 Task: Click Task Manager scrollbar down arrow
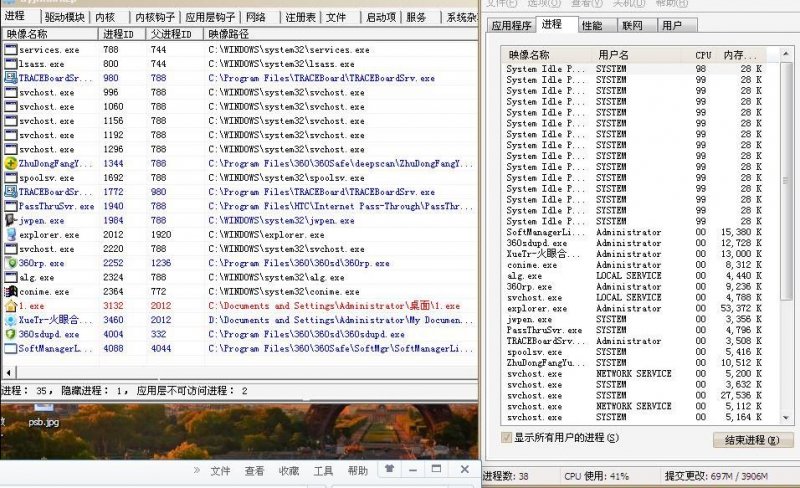point(786,417)
